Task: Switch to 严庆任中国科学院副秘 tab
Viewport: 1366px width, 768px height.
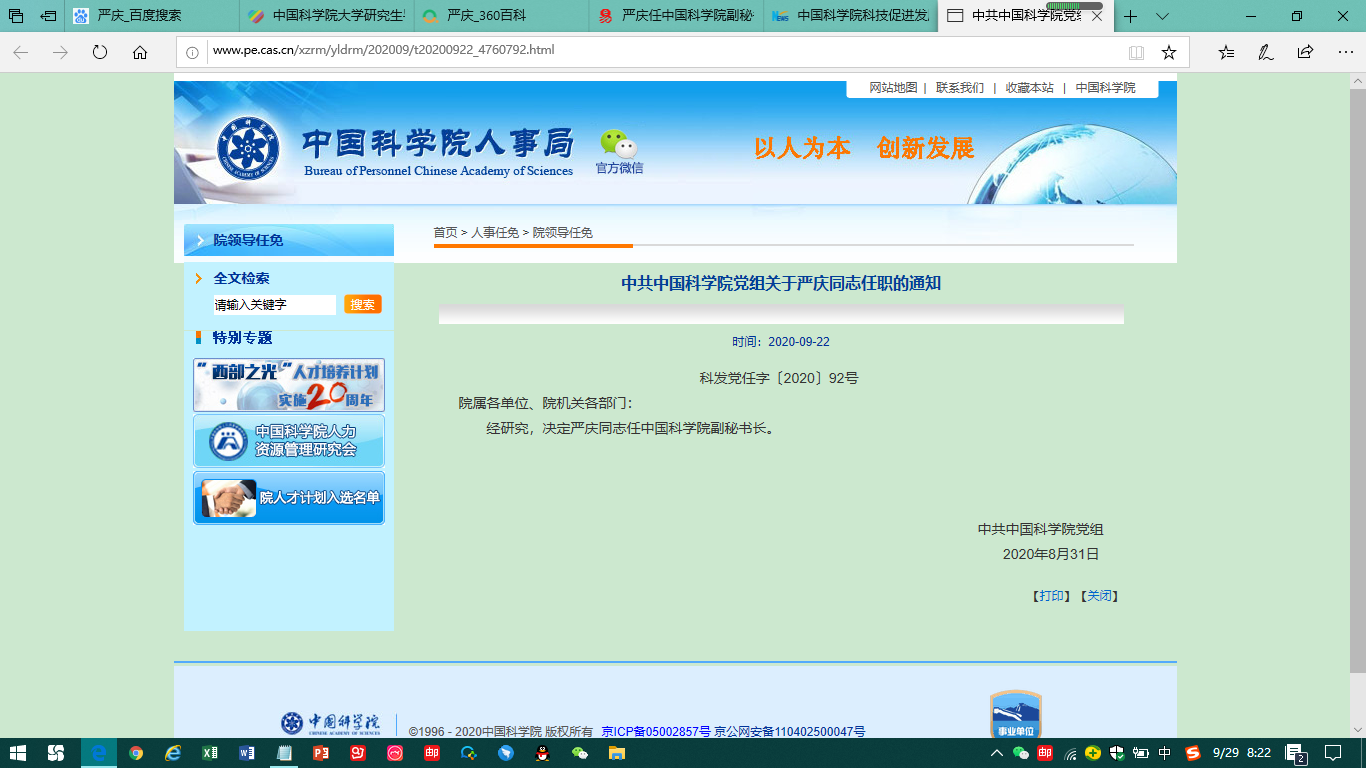Action: point(676,16)
